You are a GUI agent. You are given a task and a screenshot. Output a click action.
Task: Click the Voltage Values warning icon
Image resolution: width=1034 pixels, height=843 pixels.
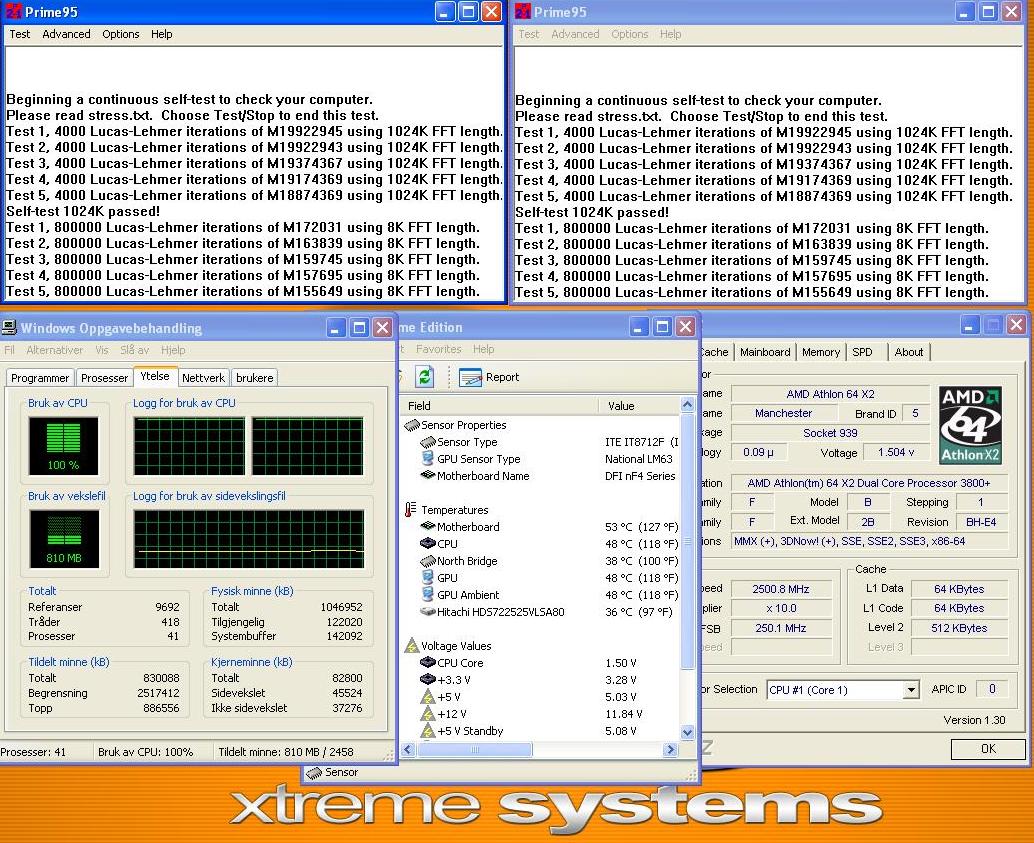412,645
